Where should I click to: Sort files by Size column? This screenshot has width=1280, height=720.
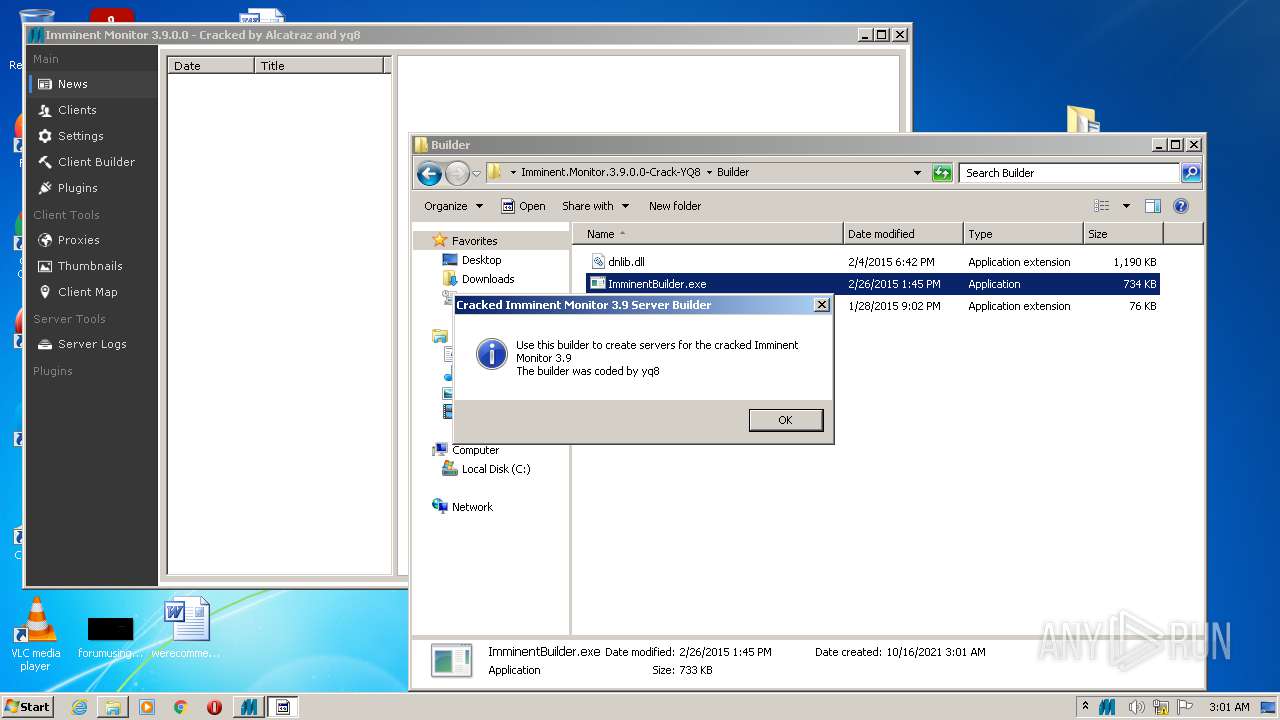coord(1123,234)
